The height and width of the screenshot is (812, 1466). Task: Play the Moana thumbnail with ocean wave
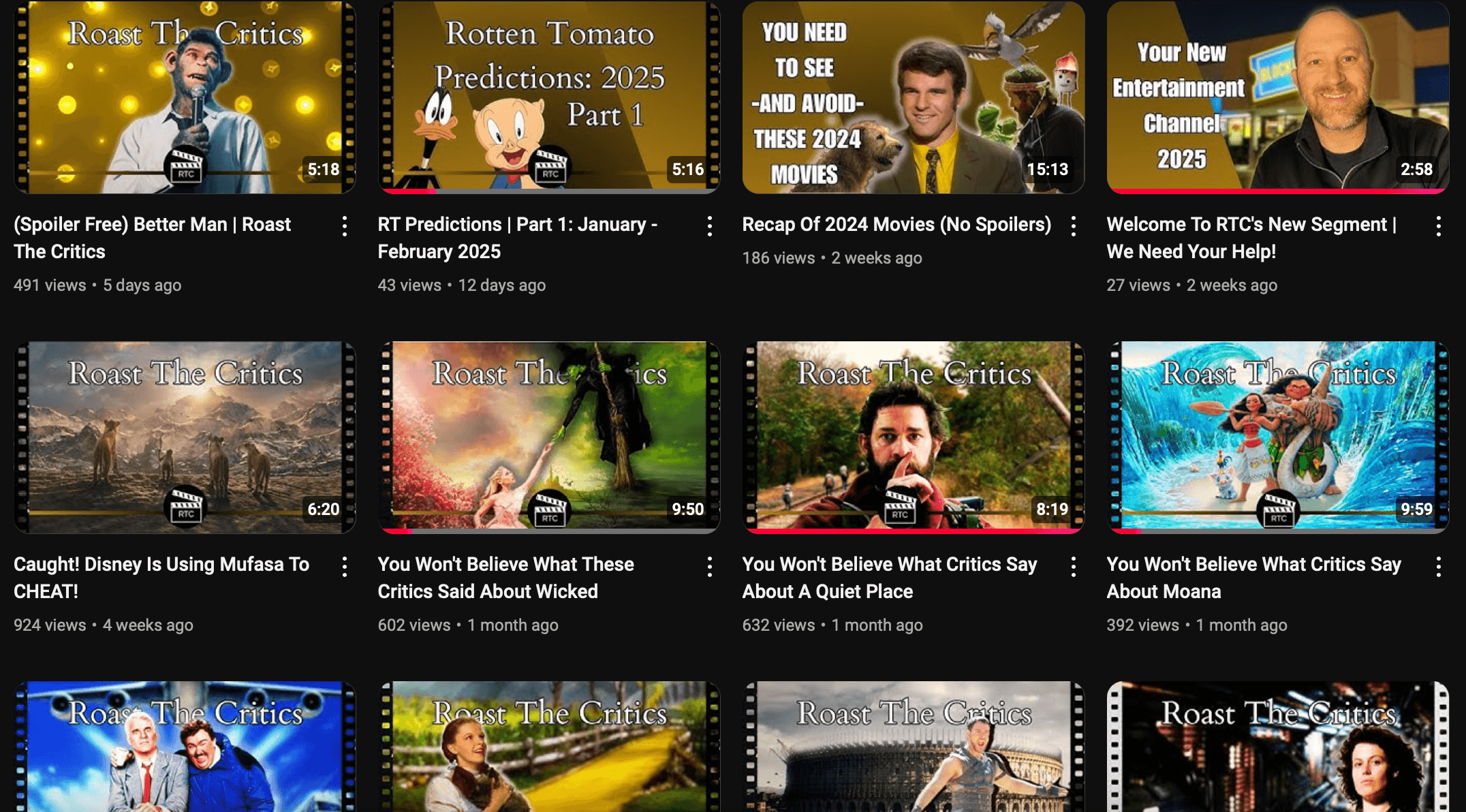[1277, 437]
